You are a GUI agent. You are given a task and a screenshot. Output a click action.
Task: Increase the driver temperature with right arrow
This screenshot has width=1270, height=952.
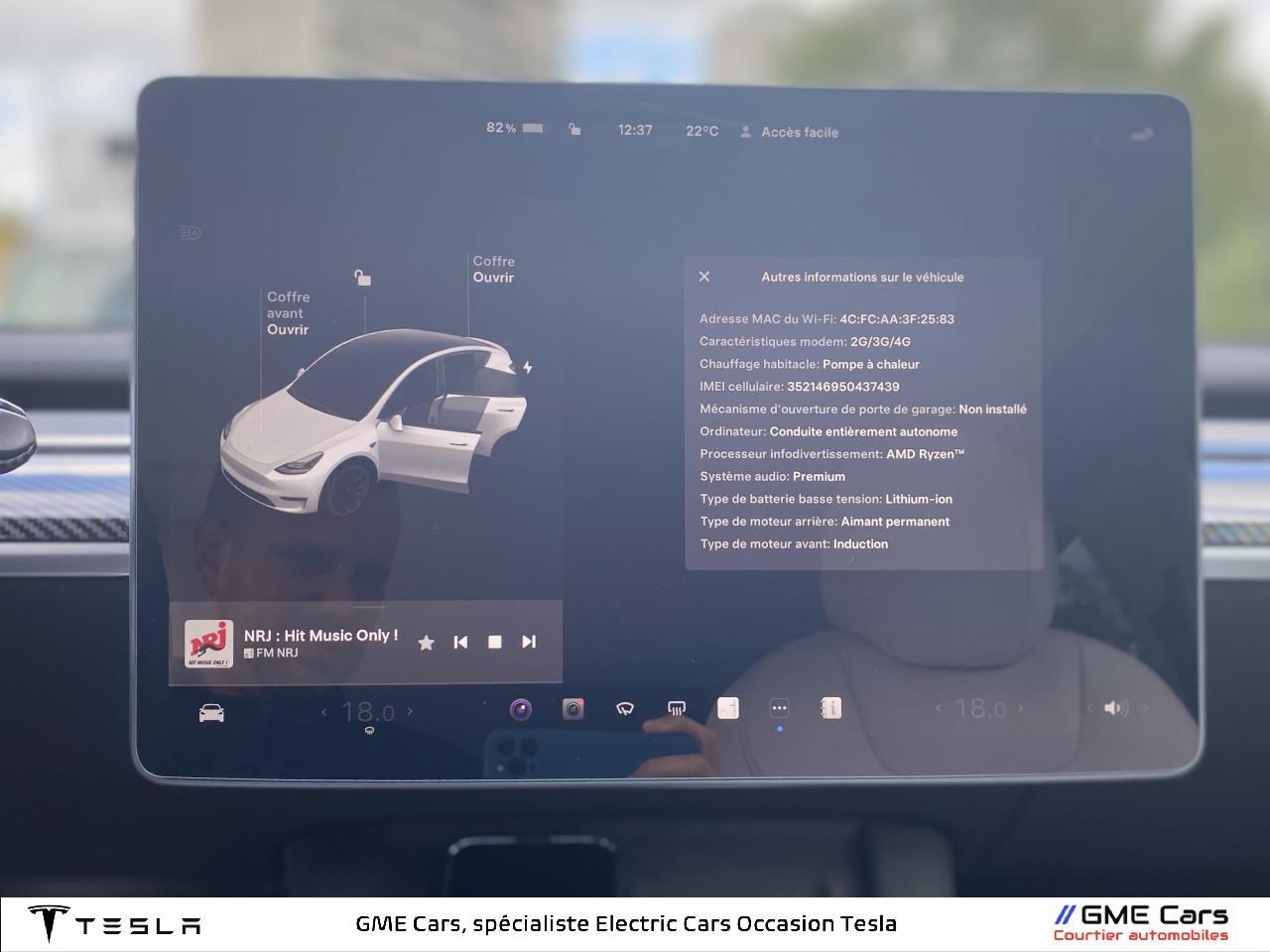[410, 711]
